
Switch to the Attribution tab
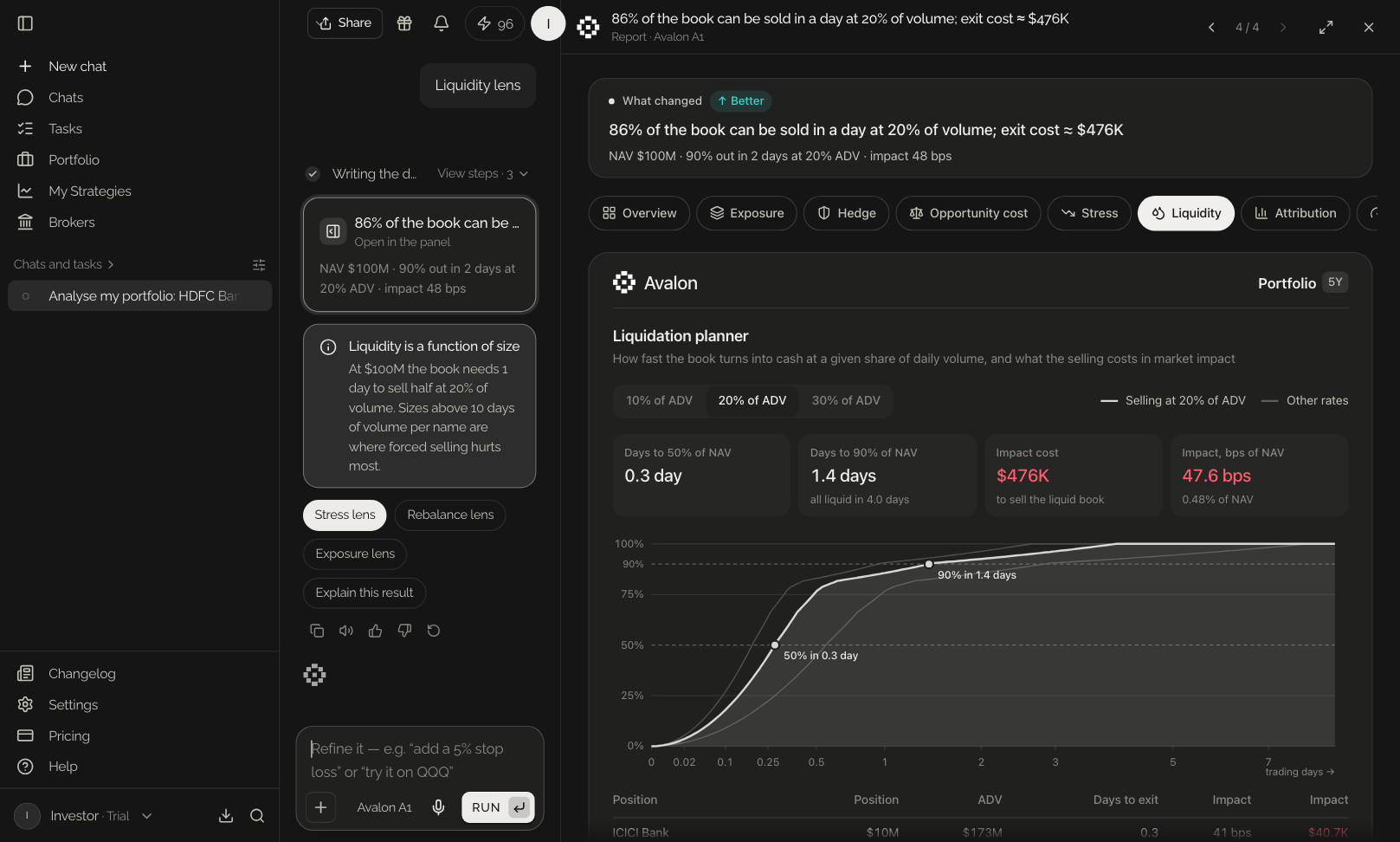1295,213
